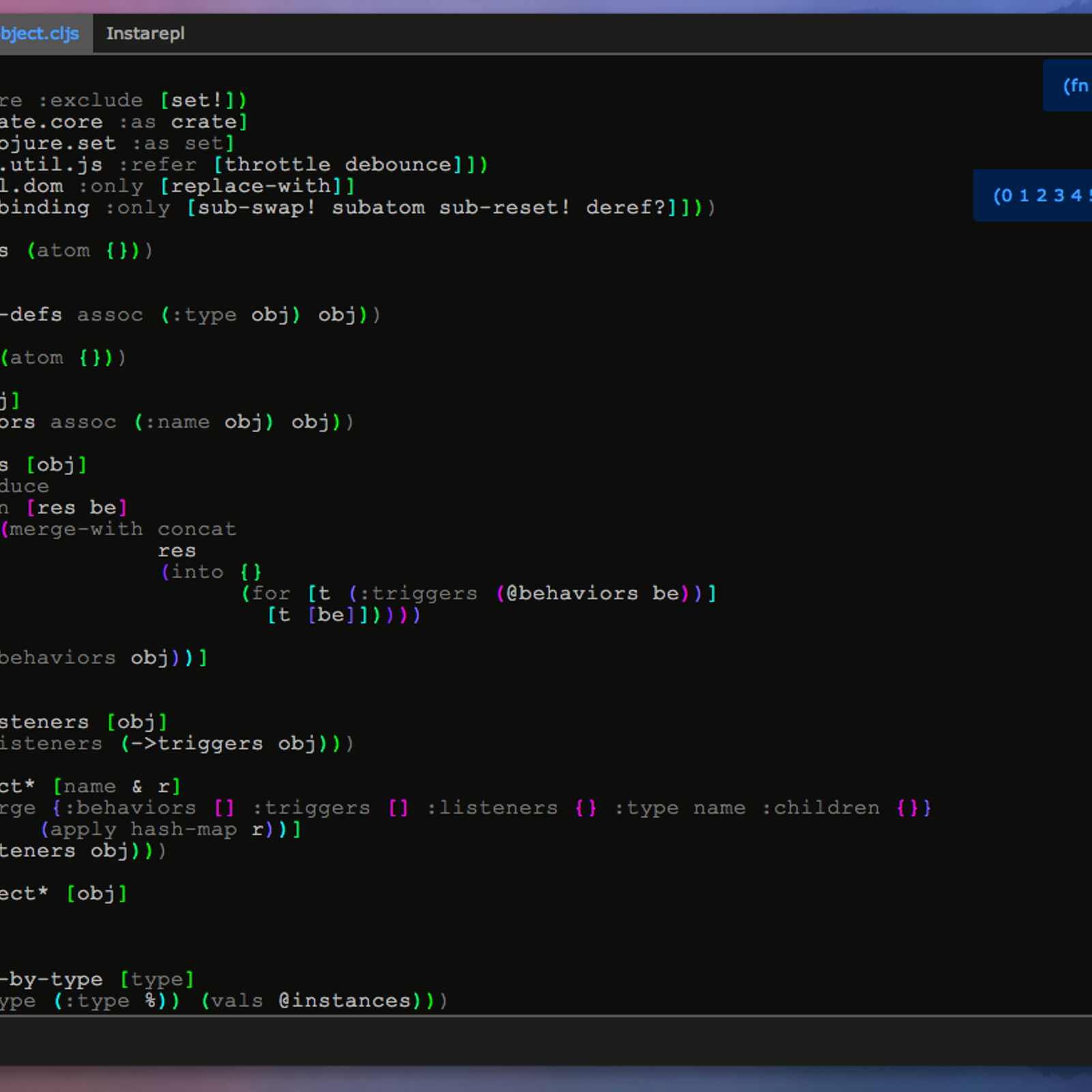Screen dimensions: 1092x1092
Task: Click 'sub-swap!' in the binding require
Action: 257,207
